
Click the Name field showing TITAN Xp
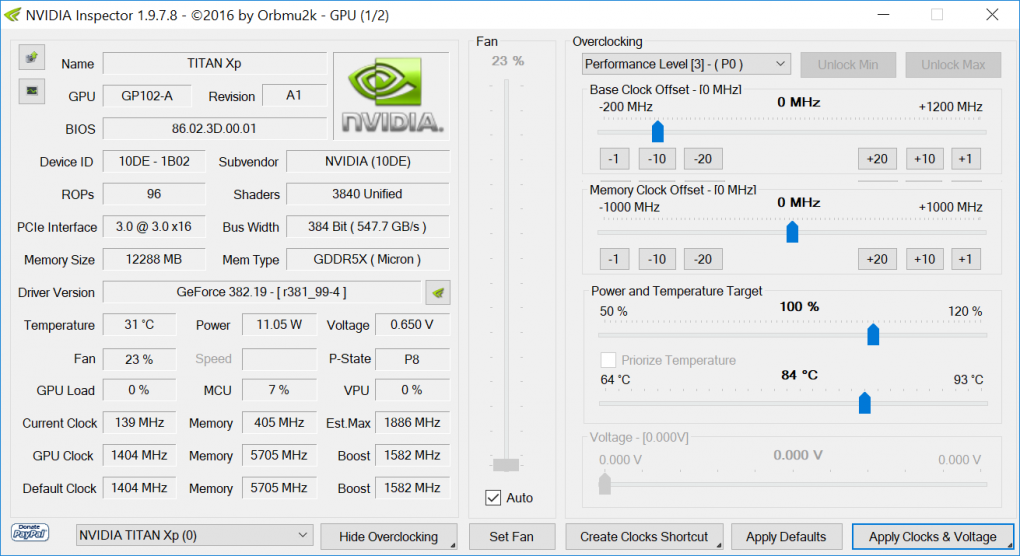tap(215, 63)
